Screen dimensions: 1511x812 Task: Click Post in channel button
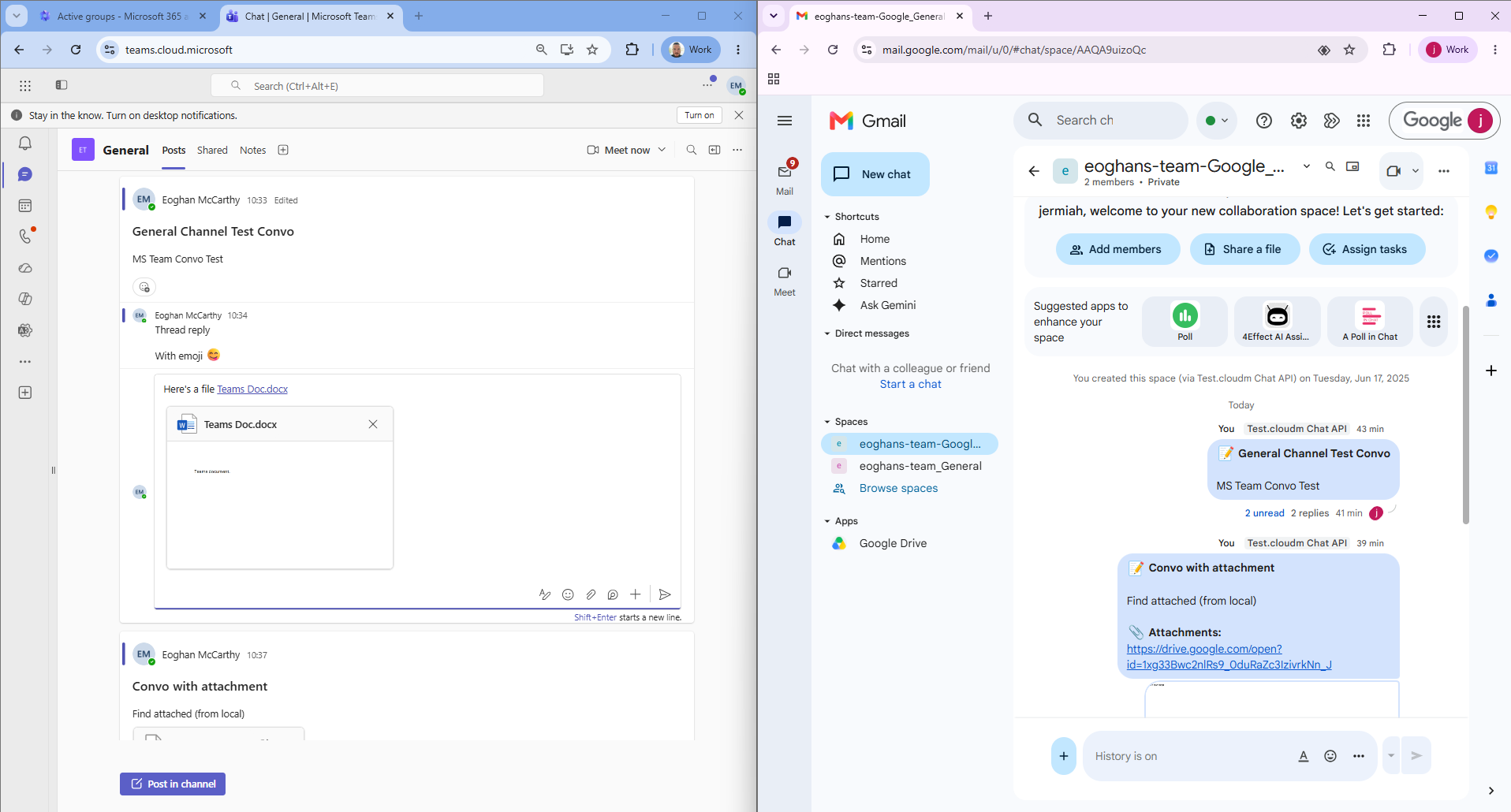[x=173, y=784]
